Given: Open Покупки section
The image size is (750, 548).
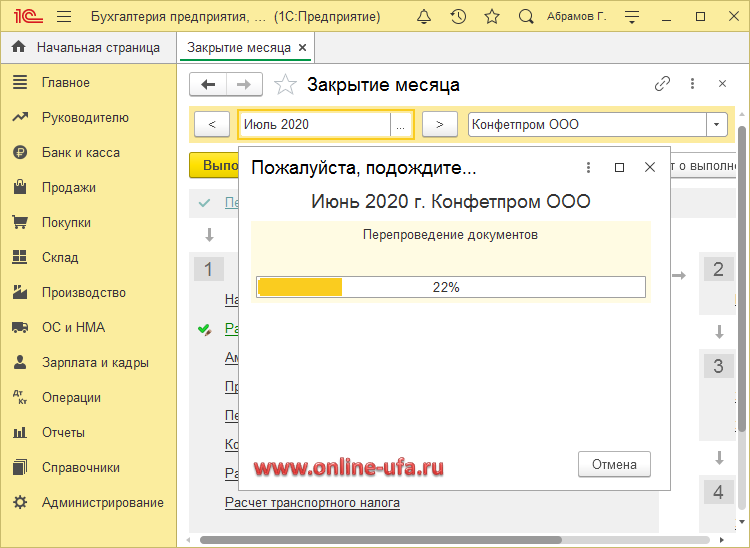Looking at the screenshot, I should click(x=66, y=222).
